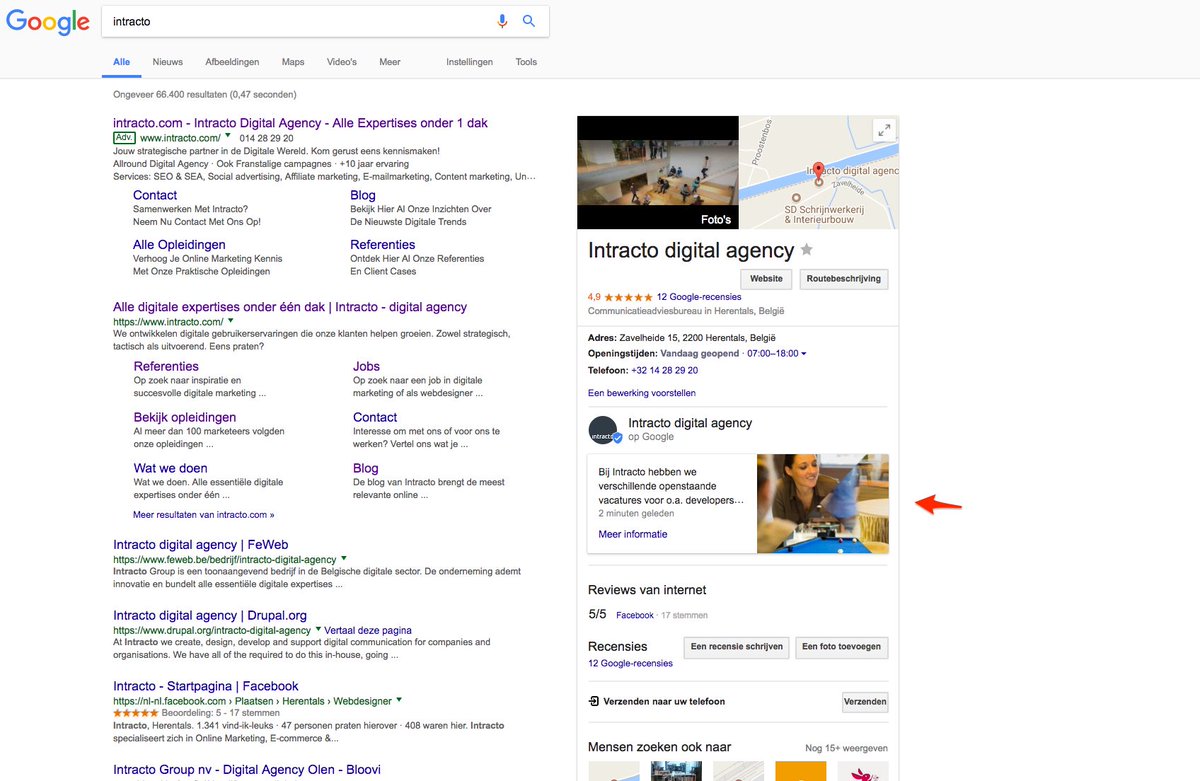Switch to the Video's tab

coord(342,62)
